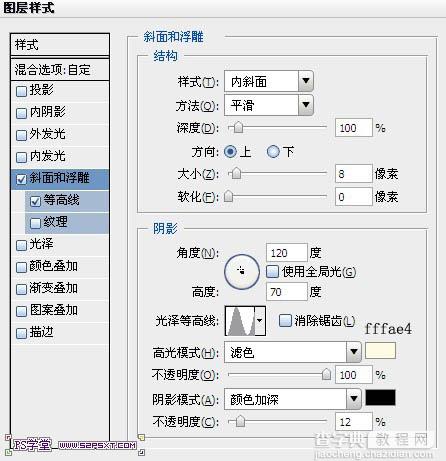Click the 大小 field showing 8
446x461 pixels.
coord(354,174)
